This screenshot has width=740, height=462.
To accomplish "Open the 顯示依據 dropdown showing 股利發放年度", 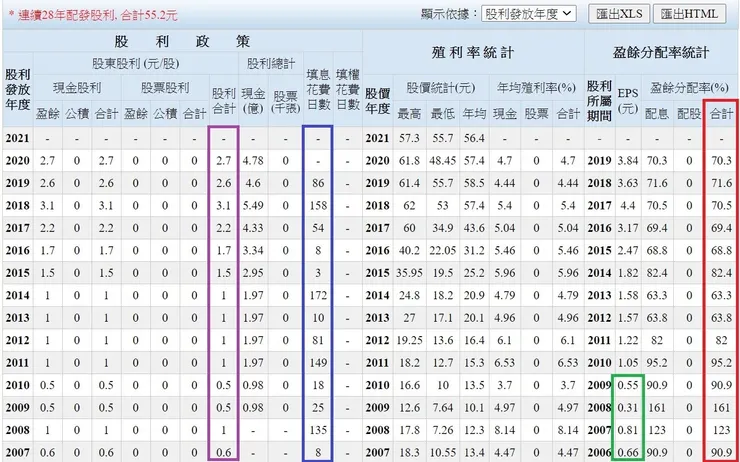I will pos(529,14).
